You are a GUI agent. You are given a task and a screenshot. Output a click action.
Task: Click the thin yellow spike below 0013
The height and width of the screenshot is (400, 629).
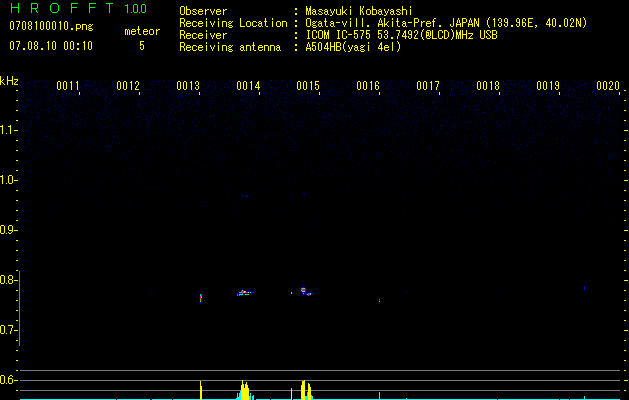coord(201,390)
